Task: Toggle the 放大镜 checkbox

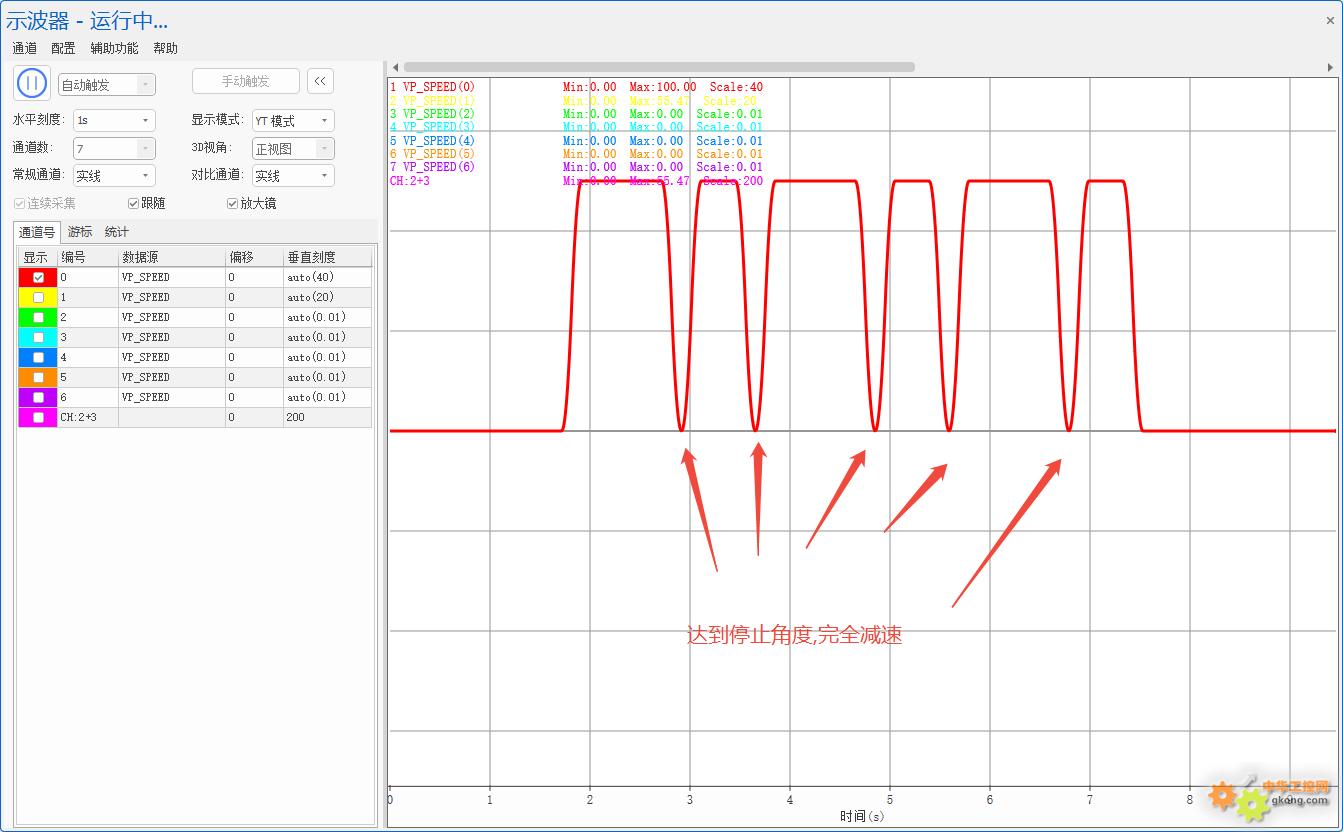Action: tap(233, 203)
